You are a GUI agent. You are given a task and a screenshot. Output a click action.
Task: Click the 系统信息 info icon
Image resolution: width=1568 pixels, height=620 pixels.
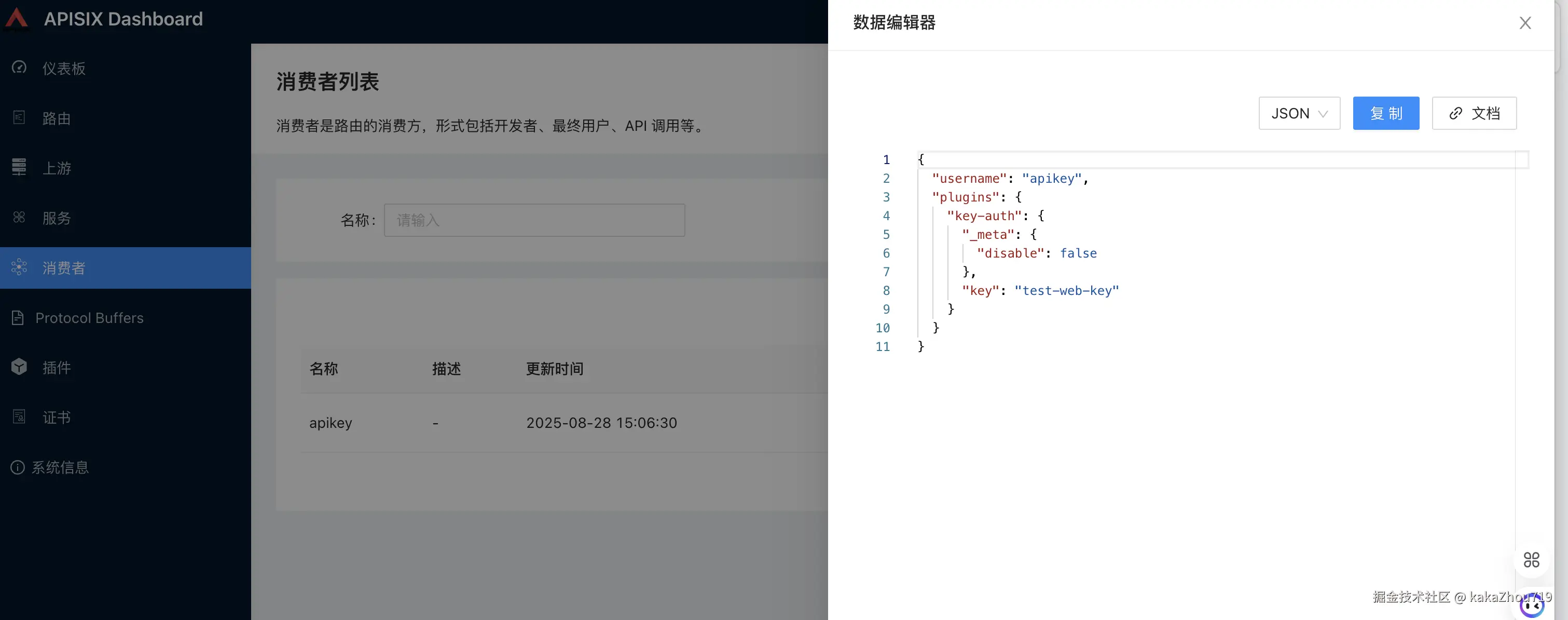[18, 467]
